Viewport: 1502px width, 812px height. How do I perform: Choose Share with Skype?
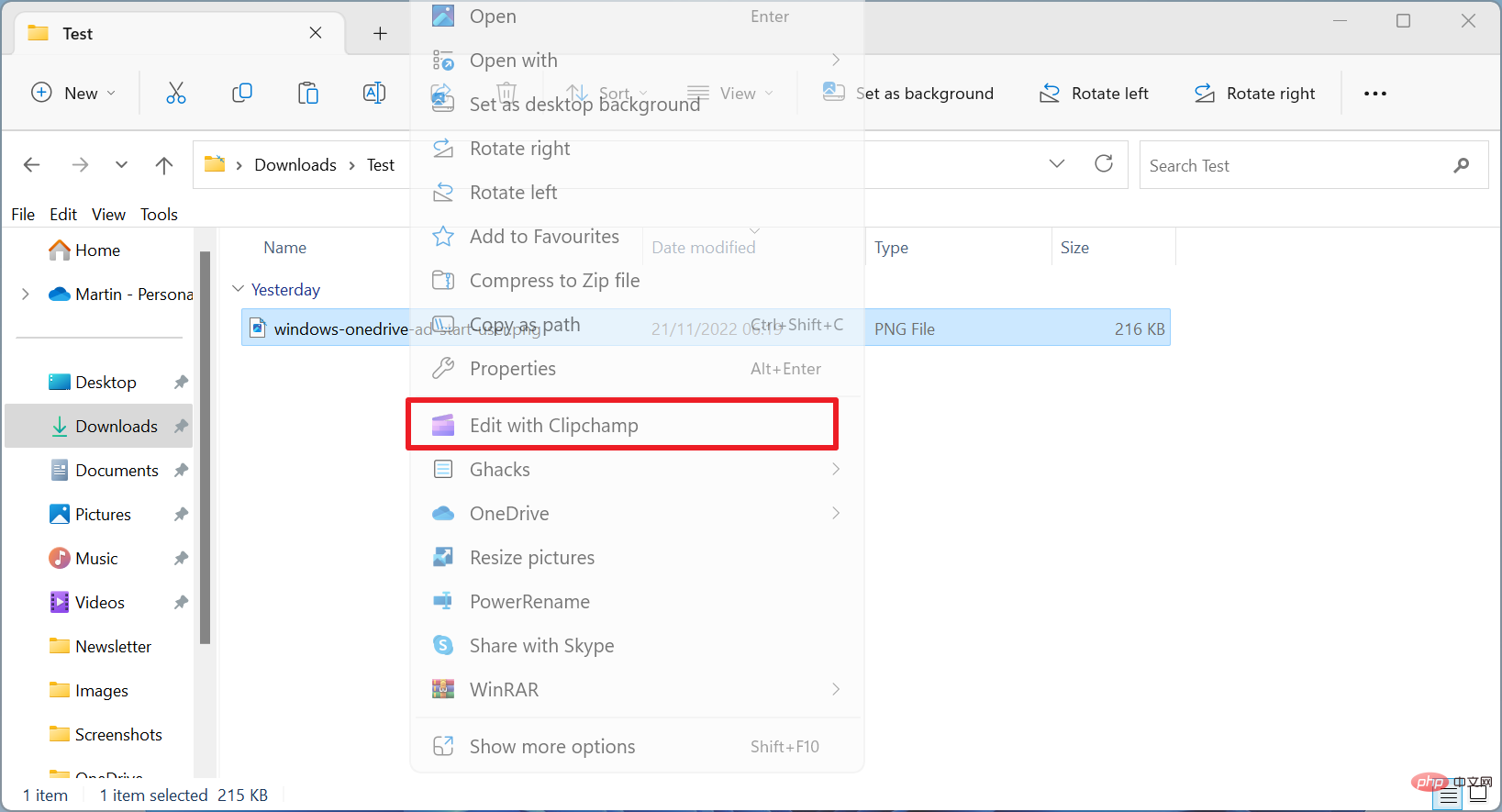coord(637,646)
